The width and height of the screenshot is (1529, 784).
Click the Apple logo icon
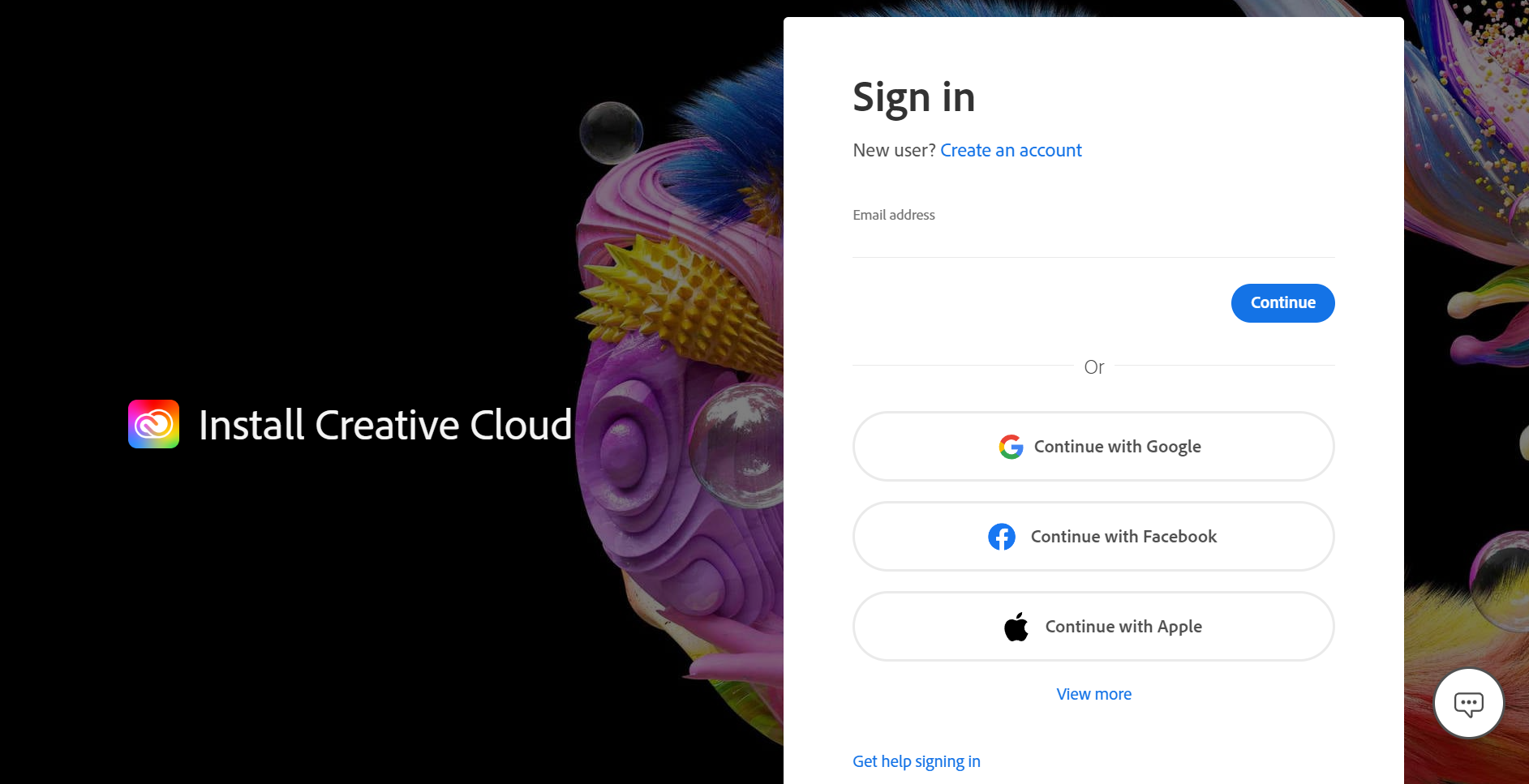pyautogui.click(x=1016, y=627)
